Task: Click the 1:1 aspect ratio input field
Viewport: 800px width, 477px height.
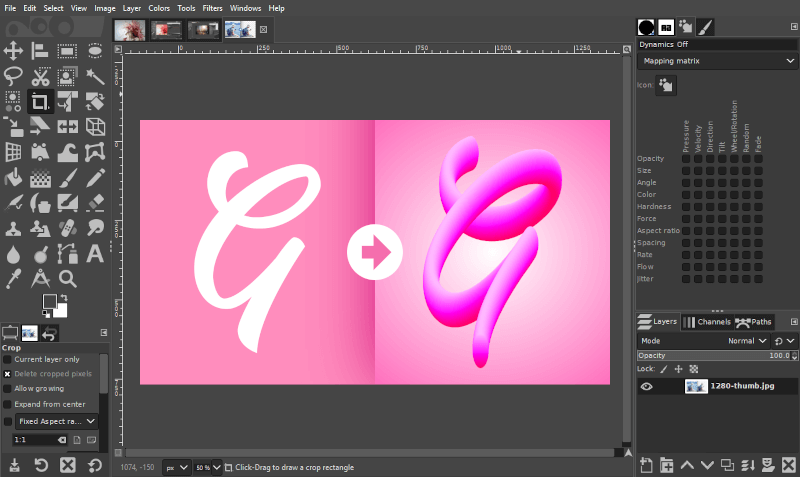Action: pos(34,440)
